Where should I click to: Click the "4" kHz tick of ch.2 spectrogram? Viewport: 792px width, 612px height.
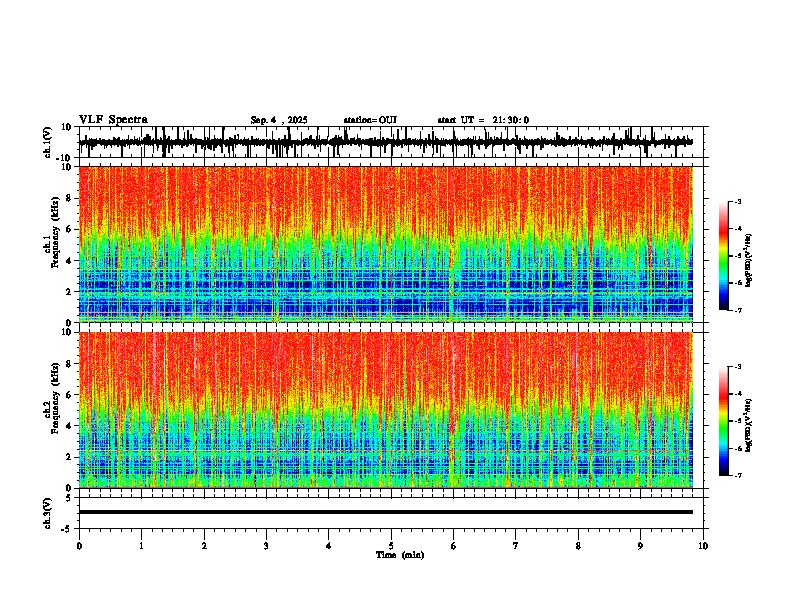click(x=69, y=426)
